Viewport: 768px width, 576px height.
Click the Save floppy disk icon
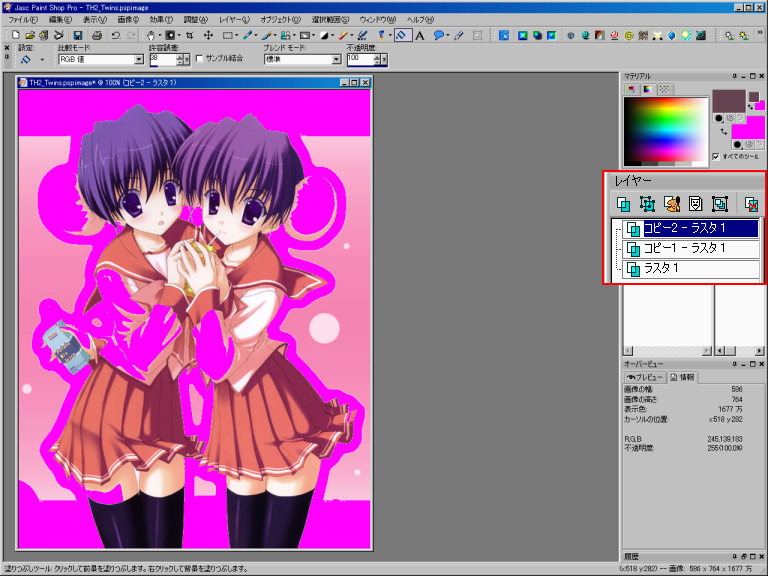(x=78, y=35)
